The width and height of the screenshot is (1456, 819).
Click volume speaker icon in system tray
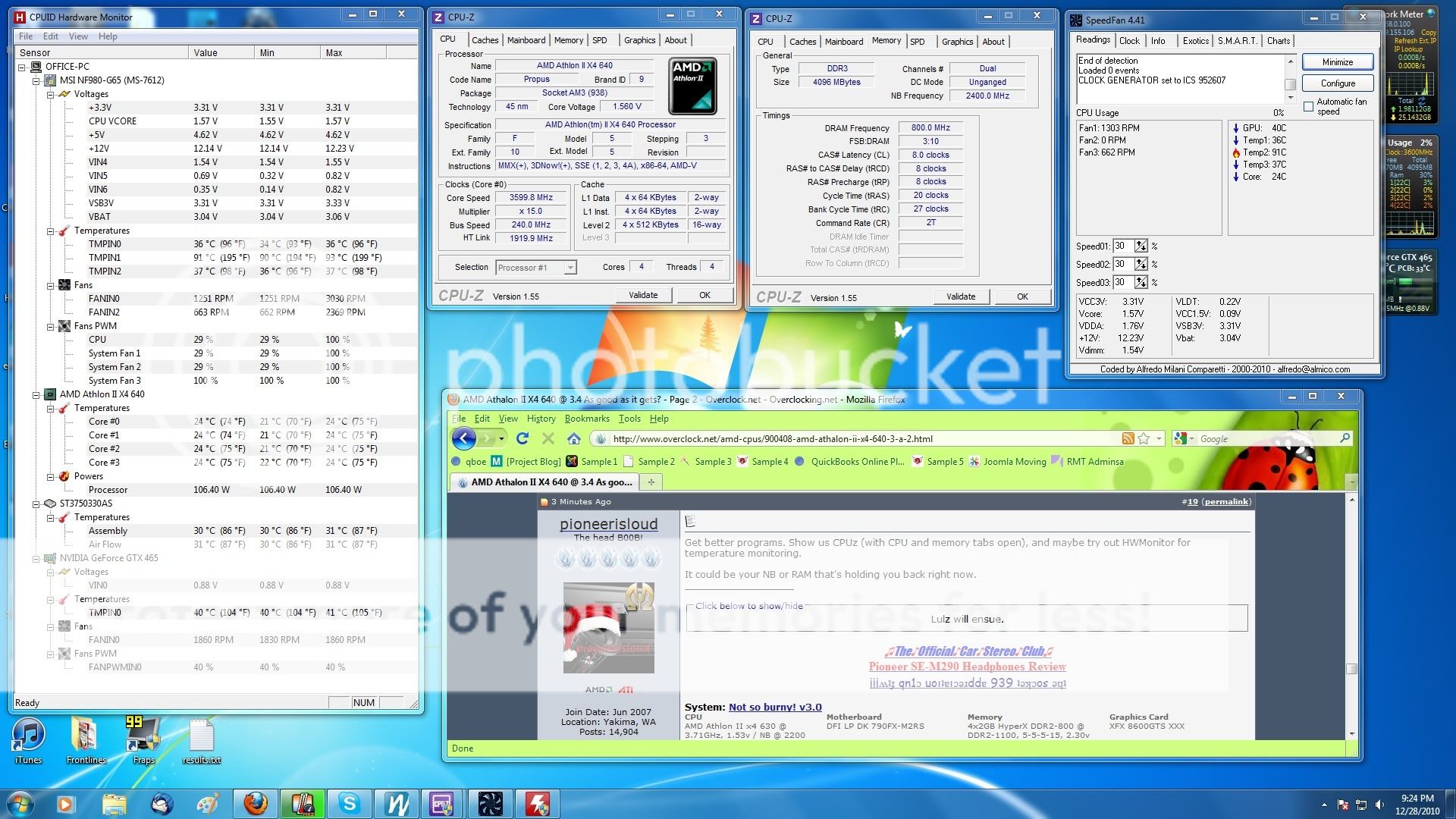pyautogui.click(x=1379, y=805)
